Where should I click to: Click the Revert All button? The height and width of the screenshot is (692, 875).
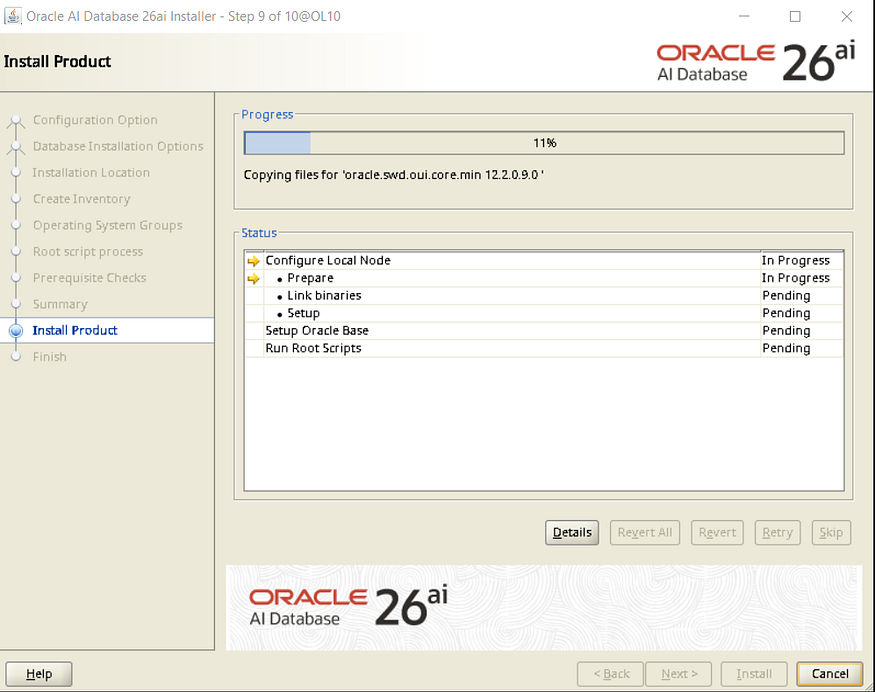click(x=645, y=532)
